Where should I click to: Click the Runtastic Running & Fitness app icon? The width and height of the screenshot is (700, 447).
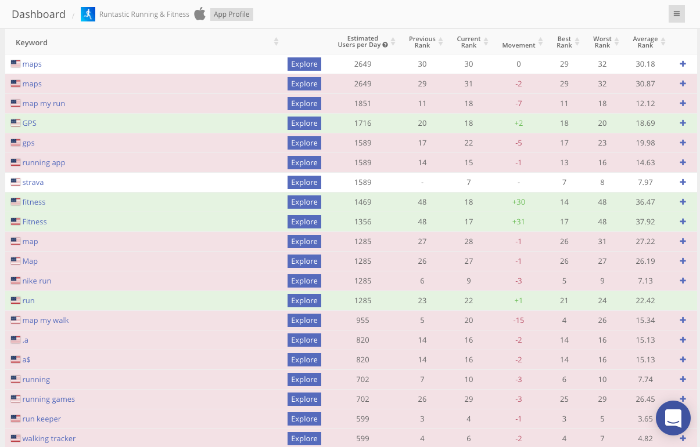coord(88,14)
